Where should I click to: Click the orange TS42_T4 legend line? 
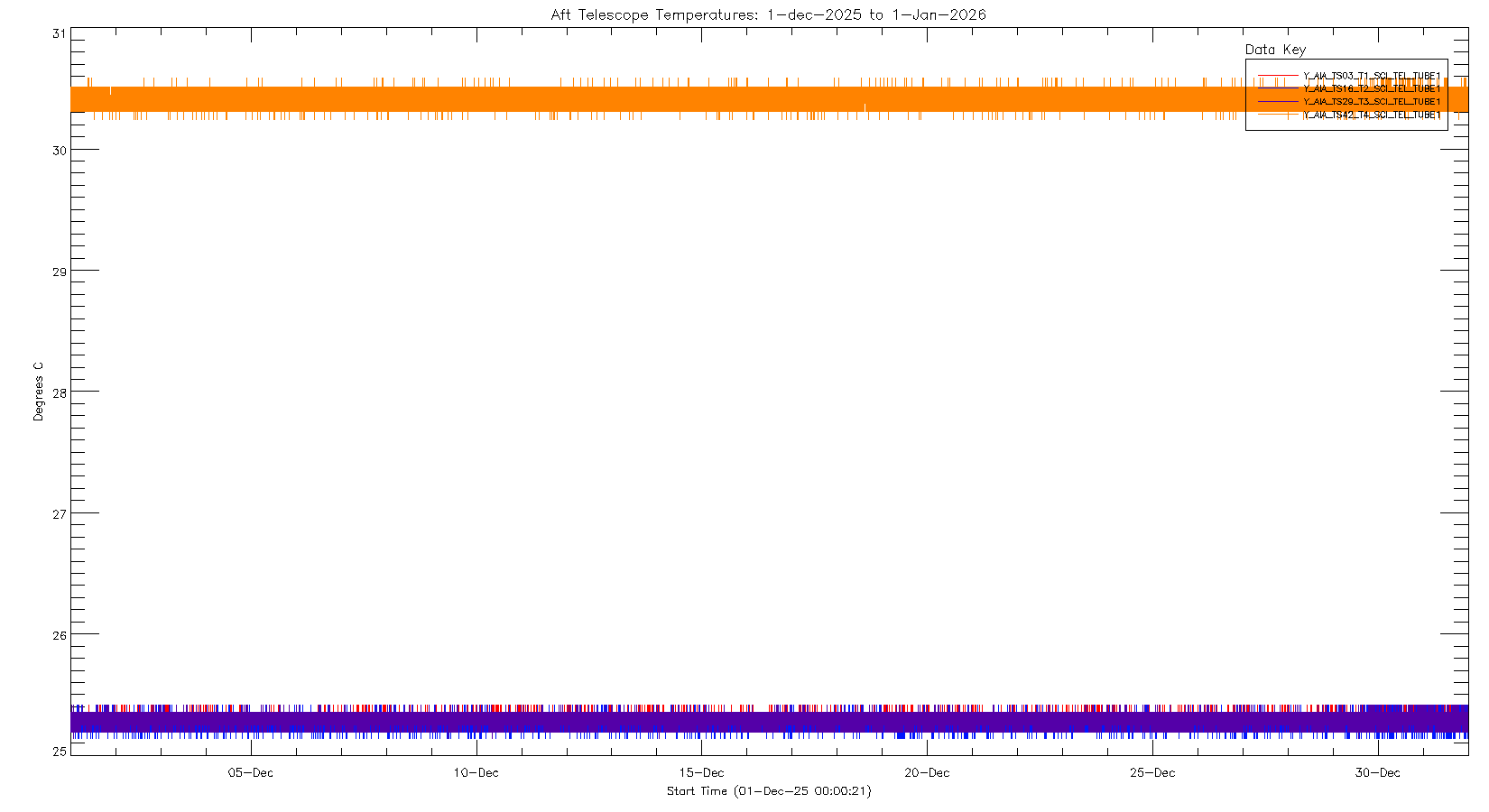(x=1278, y=115)
